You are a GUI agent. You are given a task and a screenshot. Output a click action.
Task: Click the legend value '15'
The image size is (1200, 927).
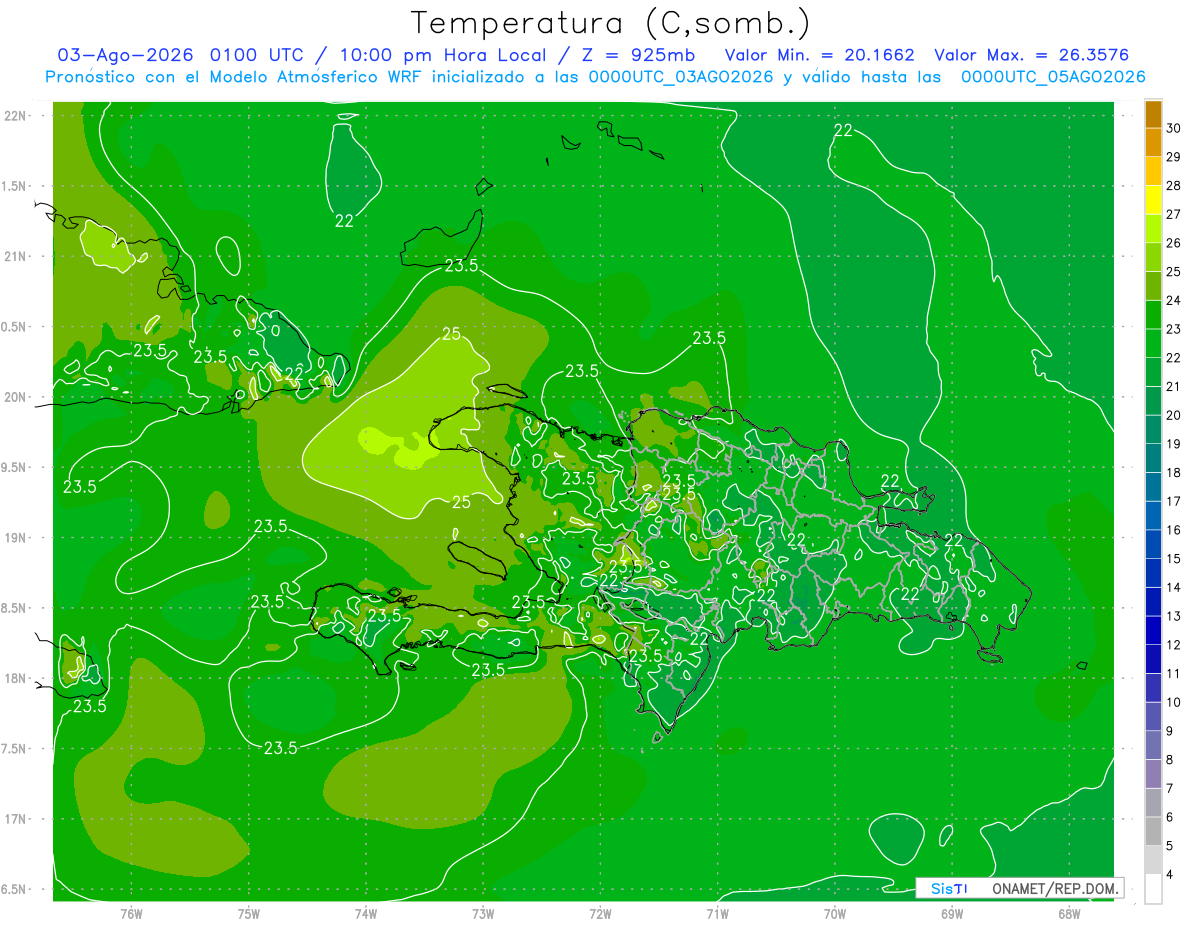click(1174, 559)
